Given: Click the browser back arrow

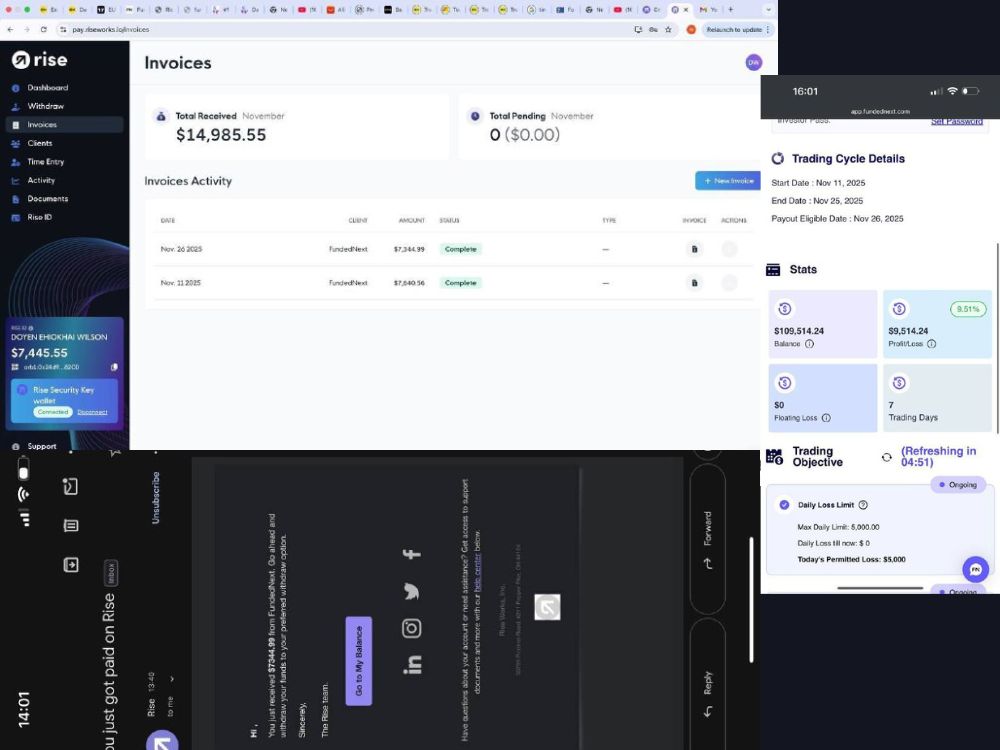Looking at the screenshot, I should pyautogui.click(x=10, y=29).
